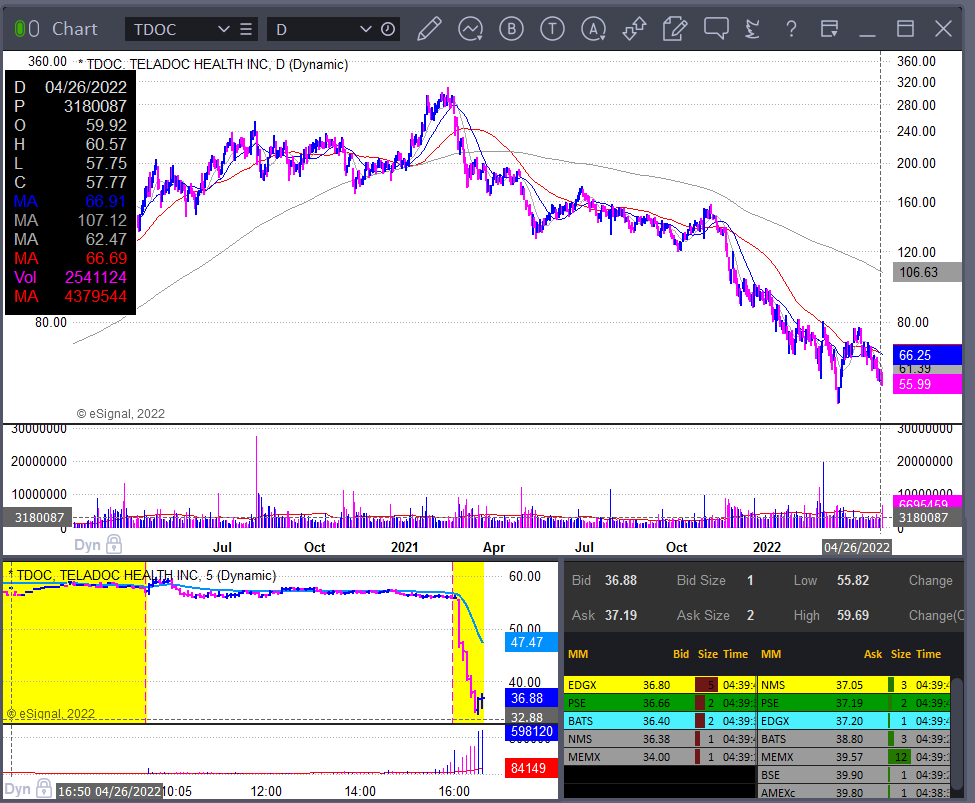
Task: Click the MA 107.12 value in data box
Action: click(102, 220)
